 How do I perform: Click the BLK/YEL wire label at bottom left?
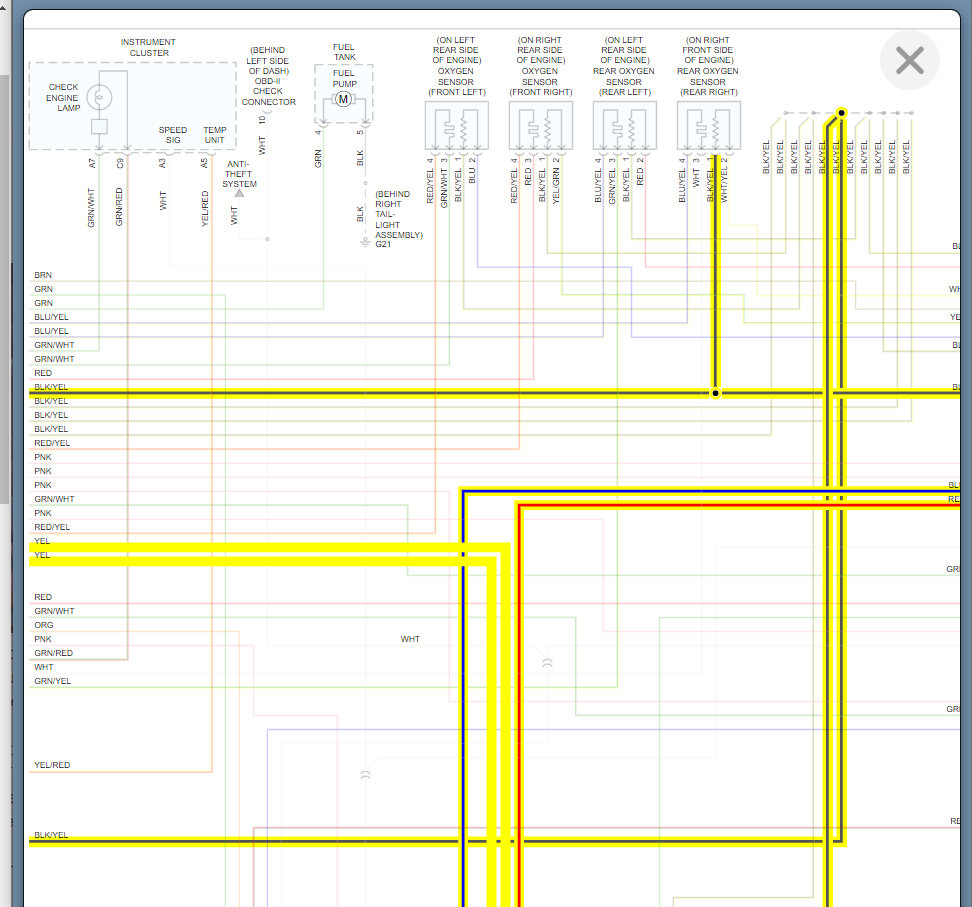click(x=51, y=834)
